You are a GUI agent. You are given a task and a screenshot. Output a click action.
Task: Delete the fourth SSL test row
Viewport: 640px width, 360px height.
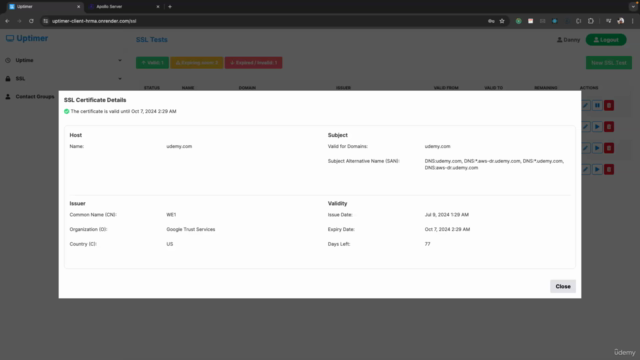(609, 169)
